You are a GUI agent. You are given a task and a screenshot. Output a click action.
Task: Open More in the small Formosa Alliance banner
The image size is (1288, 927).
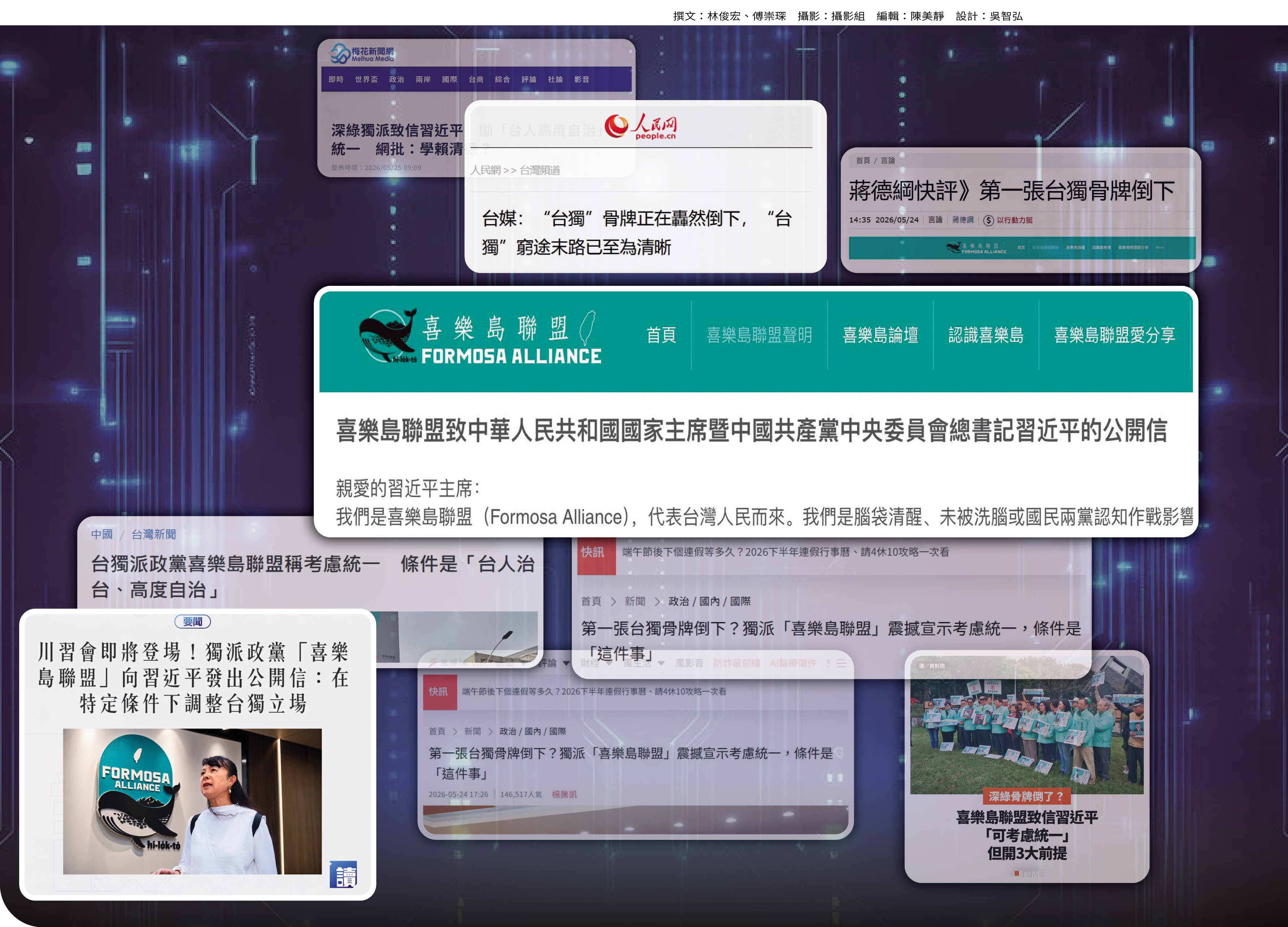(1160, 248)
